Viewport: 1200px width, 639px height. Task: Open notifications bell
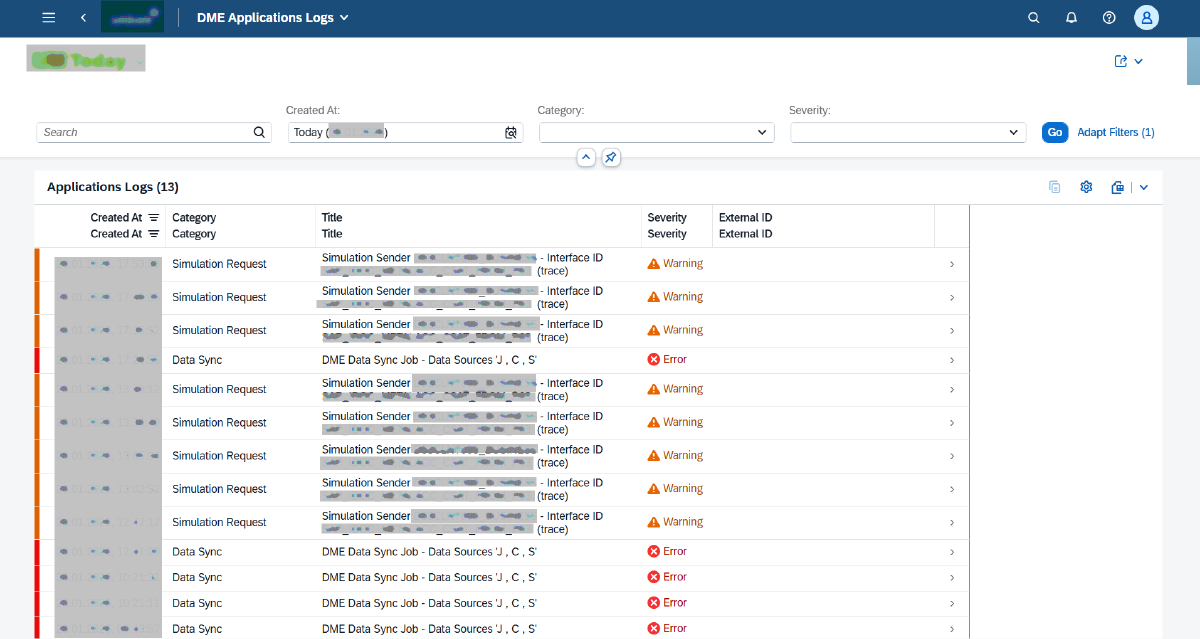pos(1071,18)
